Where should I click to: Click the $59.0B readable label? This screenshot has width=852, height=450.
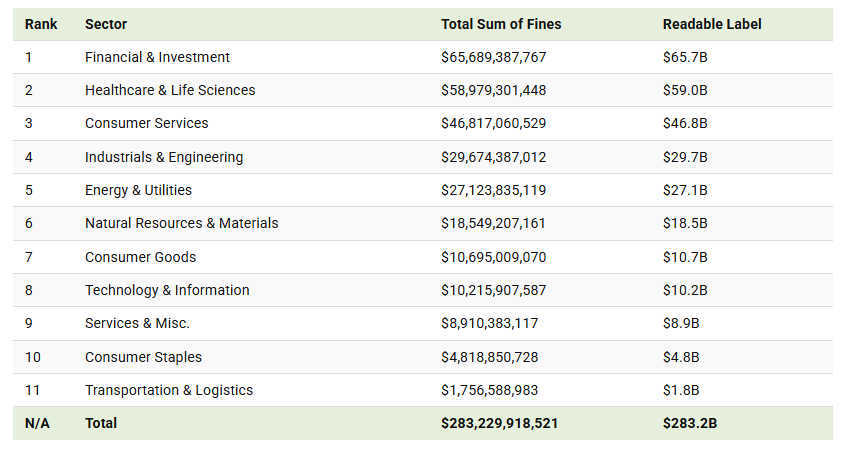(685, 90)
